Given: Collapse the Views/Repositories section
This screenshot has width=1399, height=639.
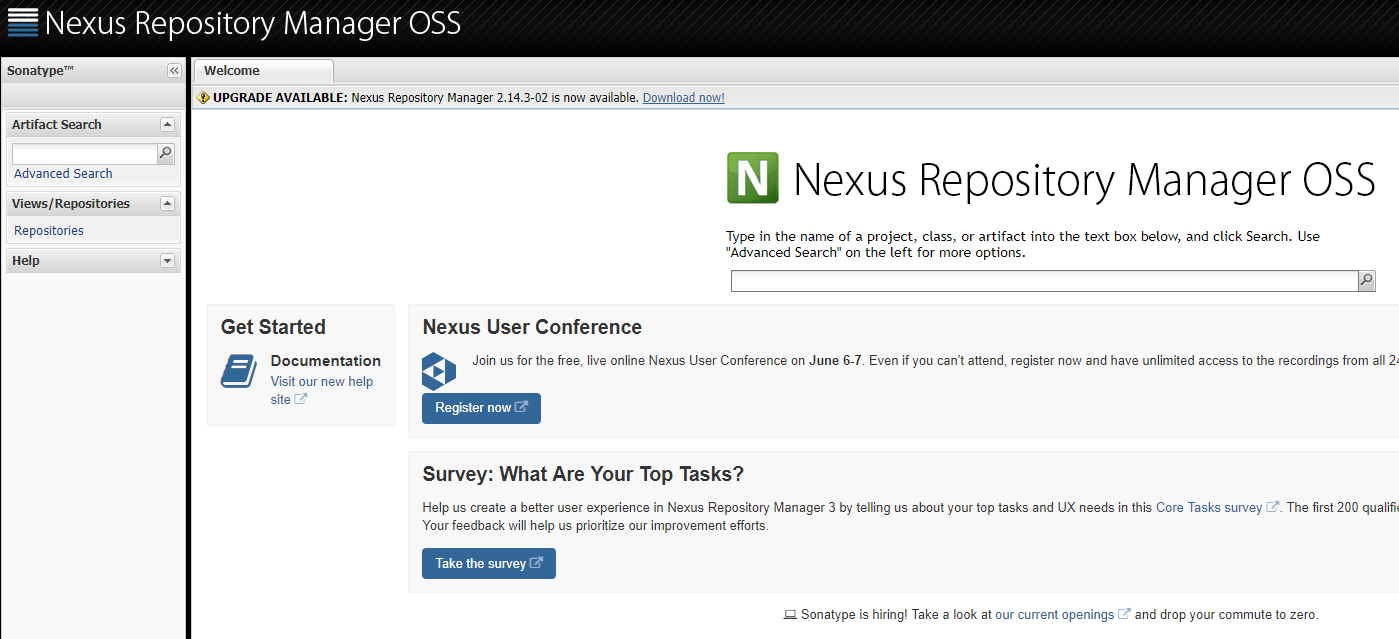Looking at the screenshot, I should (x=167, y=204).
